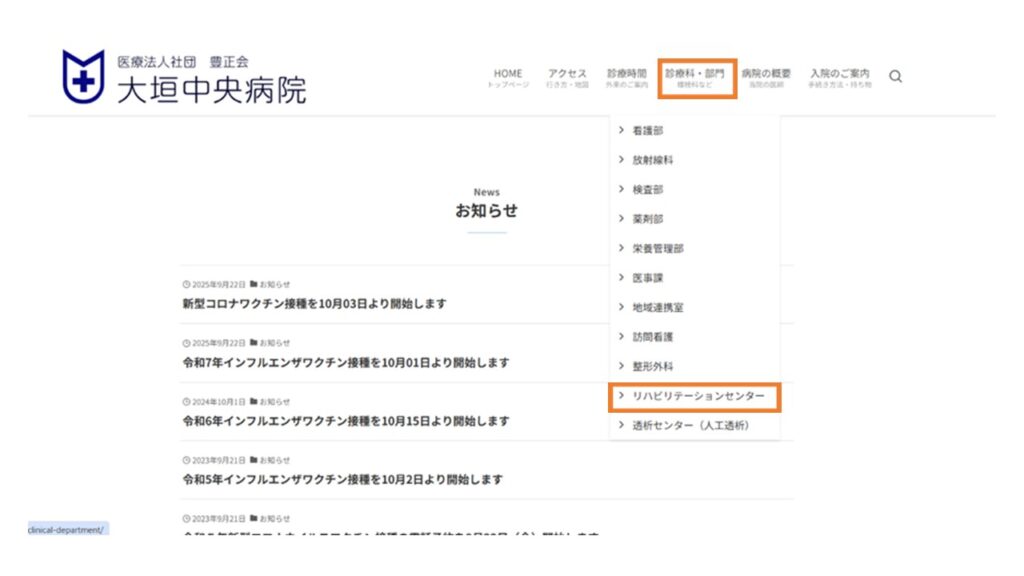1024x576 pixels.
Task: Click the search magnifier icon
Action: point(895,77)
